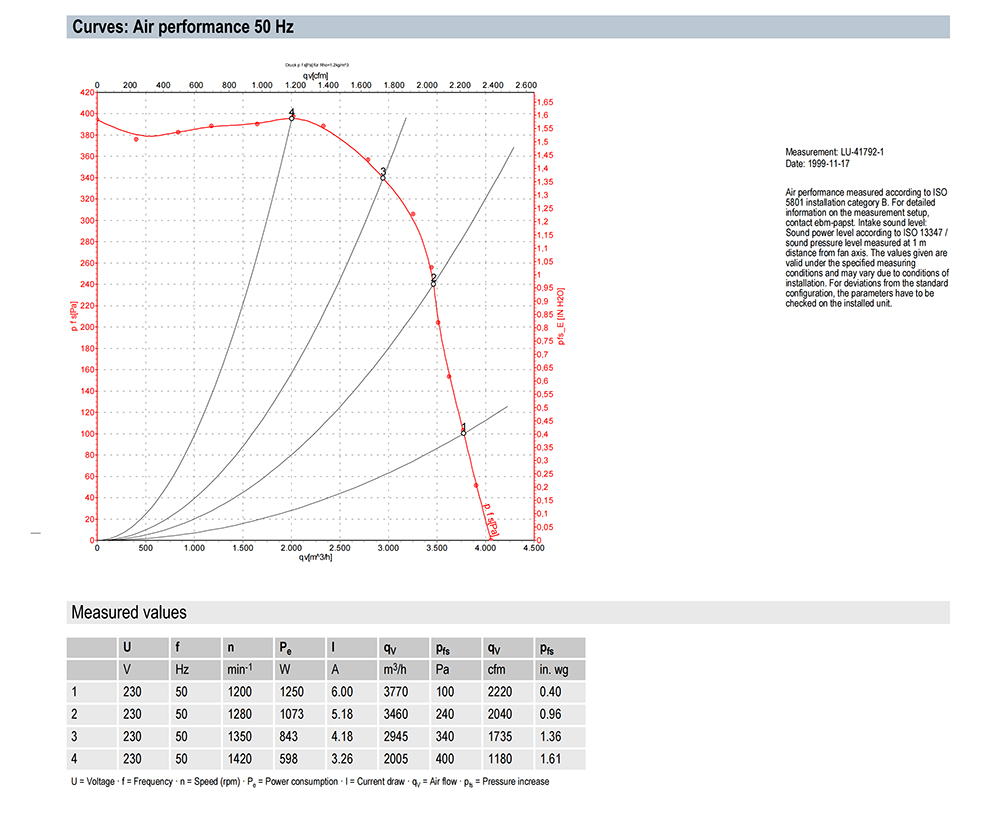Click the 'Date: 1999-11-17' text

817,163
